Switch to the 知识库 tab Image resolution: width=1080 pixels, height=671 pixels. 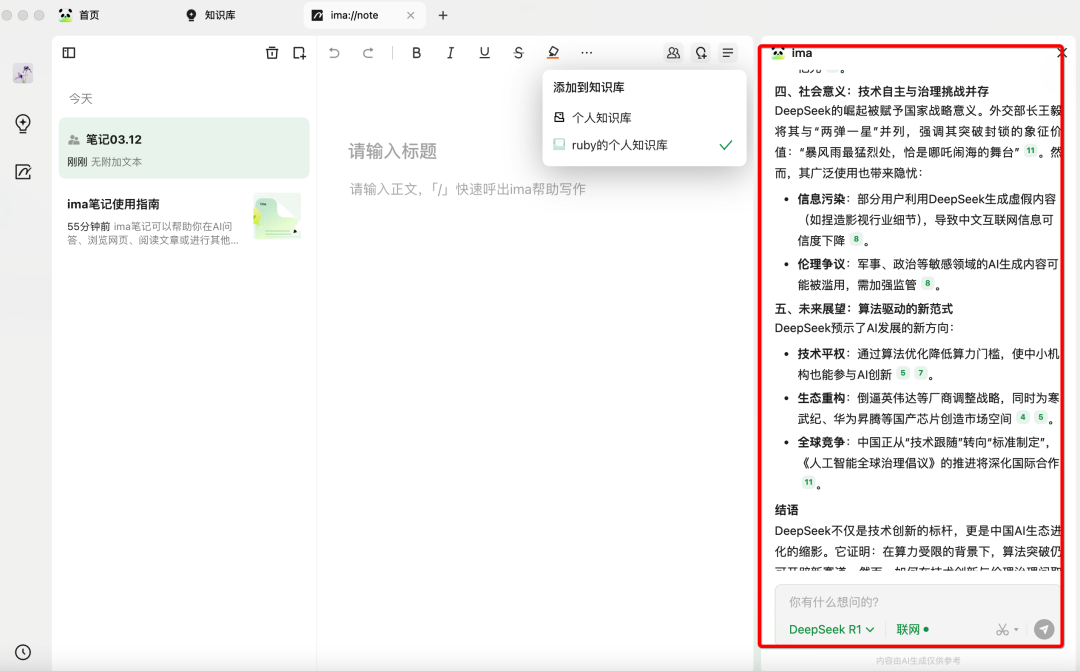[x=211, y=15]
